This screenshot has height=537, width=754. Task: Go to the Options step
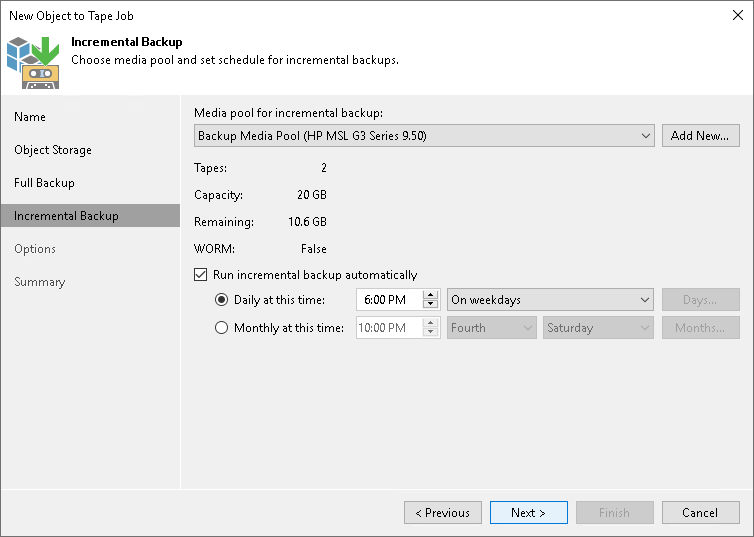coord(35,249)
